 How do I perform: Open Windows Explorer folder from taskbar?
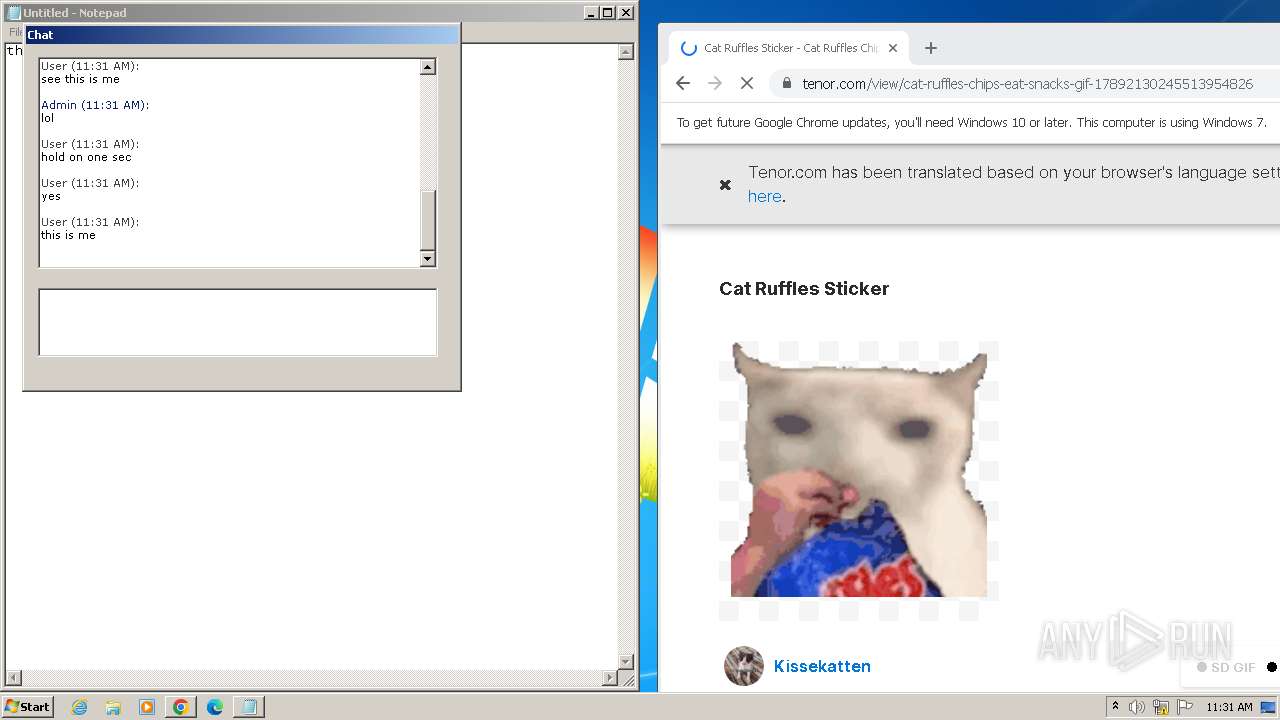click(113, 707)
